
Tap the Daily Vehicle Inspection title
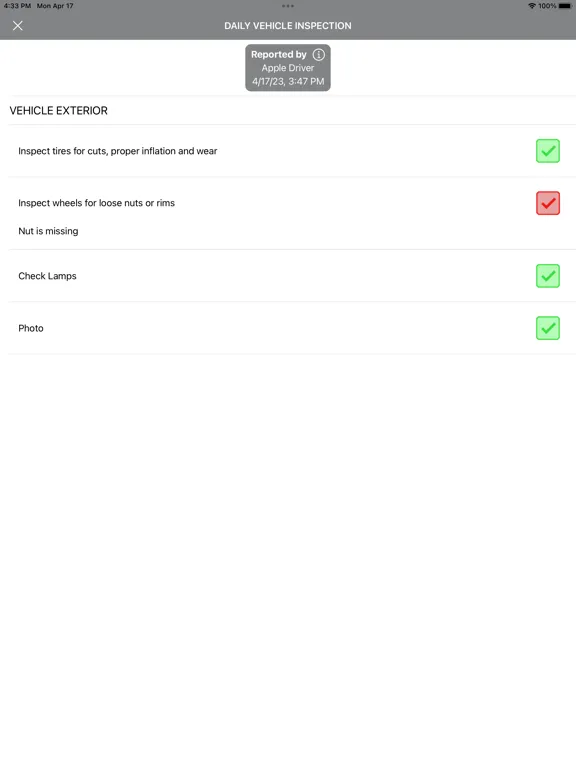tap(288, 25)
